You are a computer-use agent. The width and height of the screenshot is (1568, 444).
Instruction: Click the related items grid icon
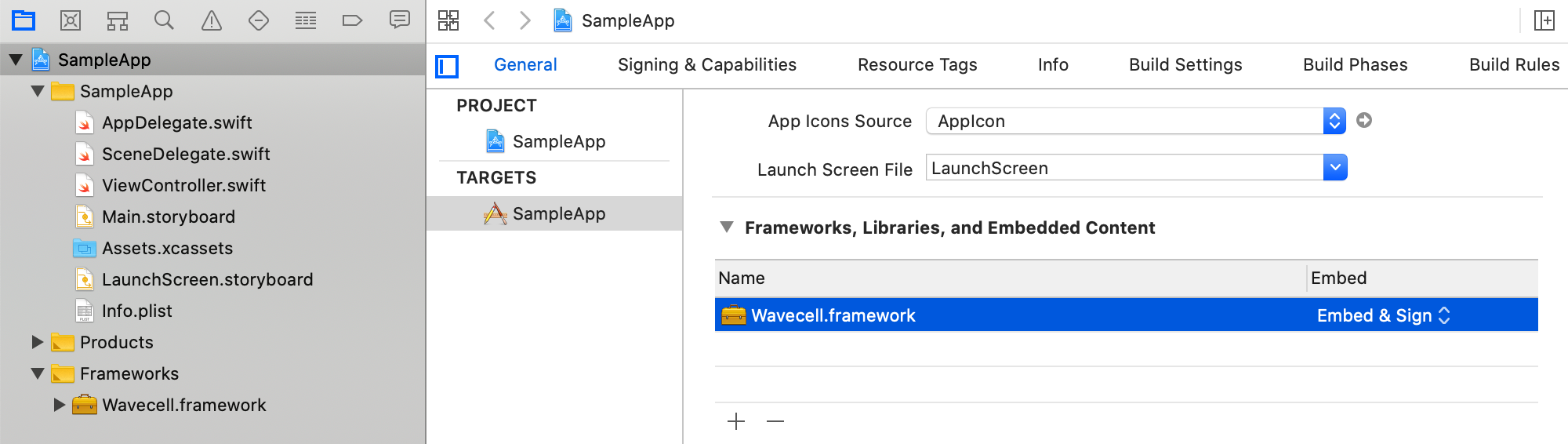tap(448, 20)
